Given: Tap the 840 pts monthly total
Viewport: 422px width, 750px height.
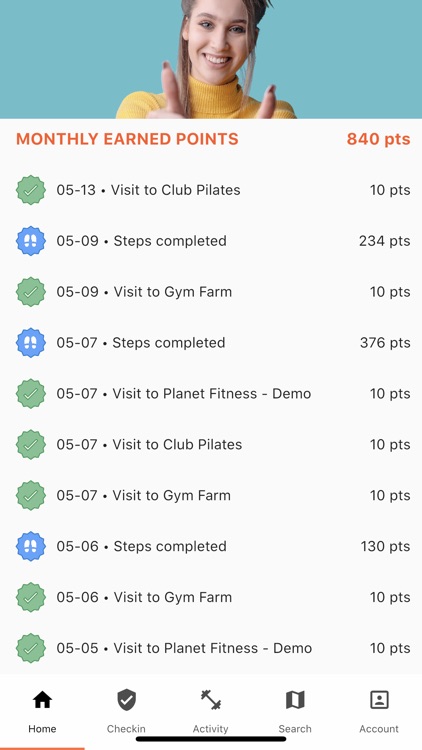Looking at the screenshot, I should [378, 139].
